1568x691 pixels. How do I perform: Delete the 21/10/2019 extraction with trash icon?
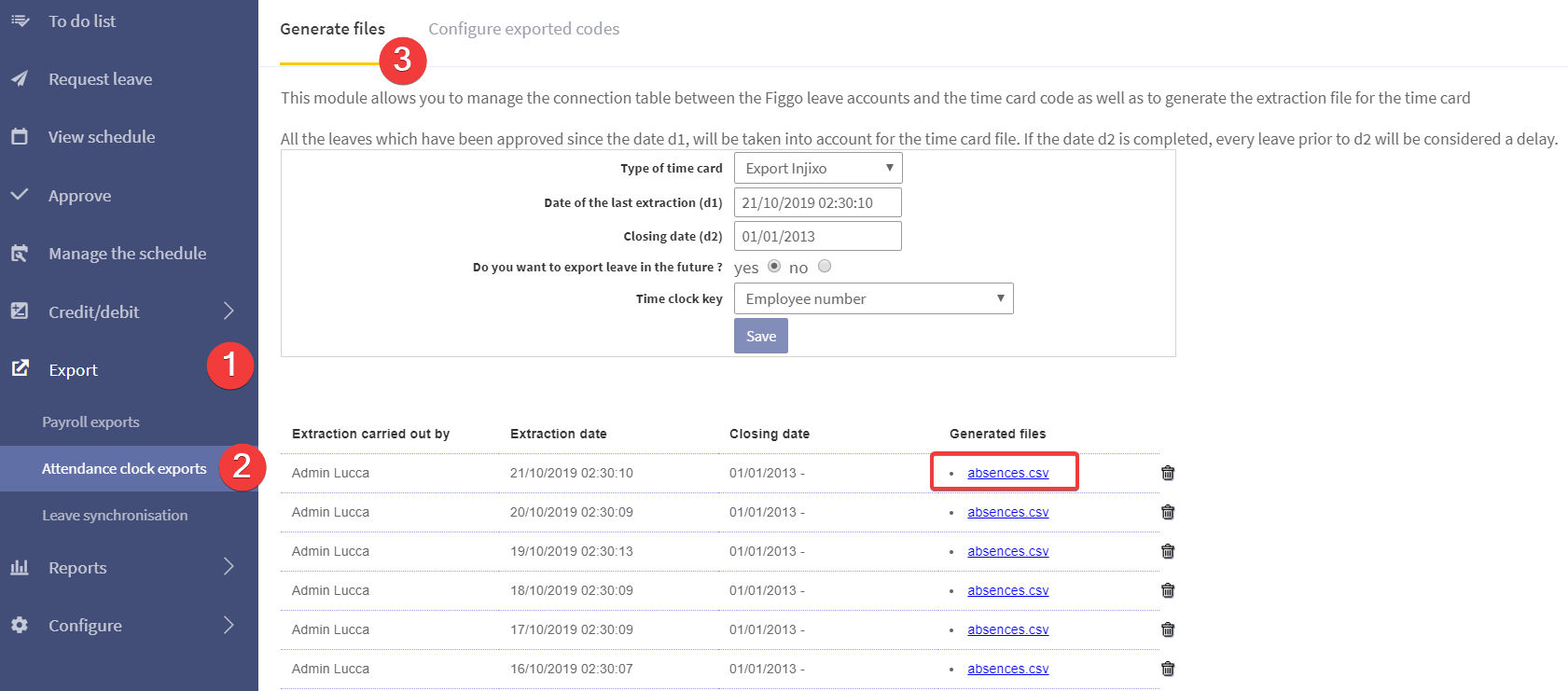tap(1168, 473)
